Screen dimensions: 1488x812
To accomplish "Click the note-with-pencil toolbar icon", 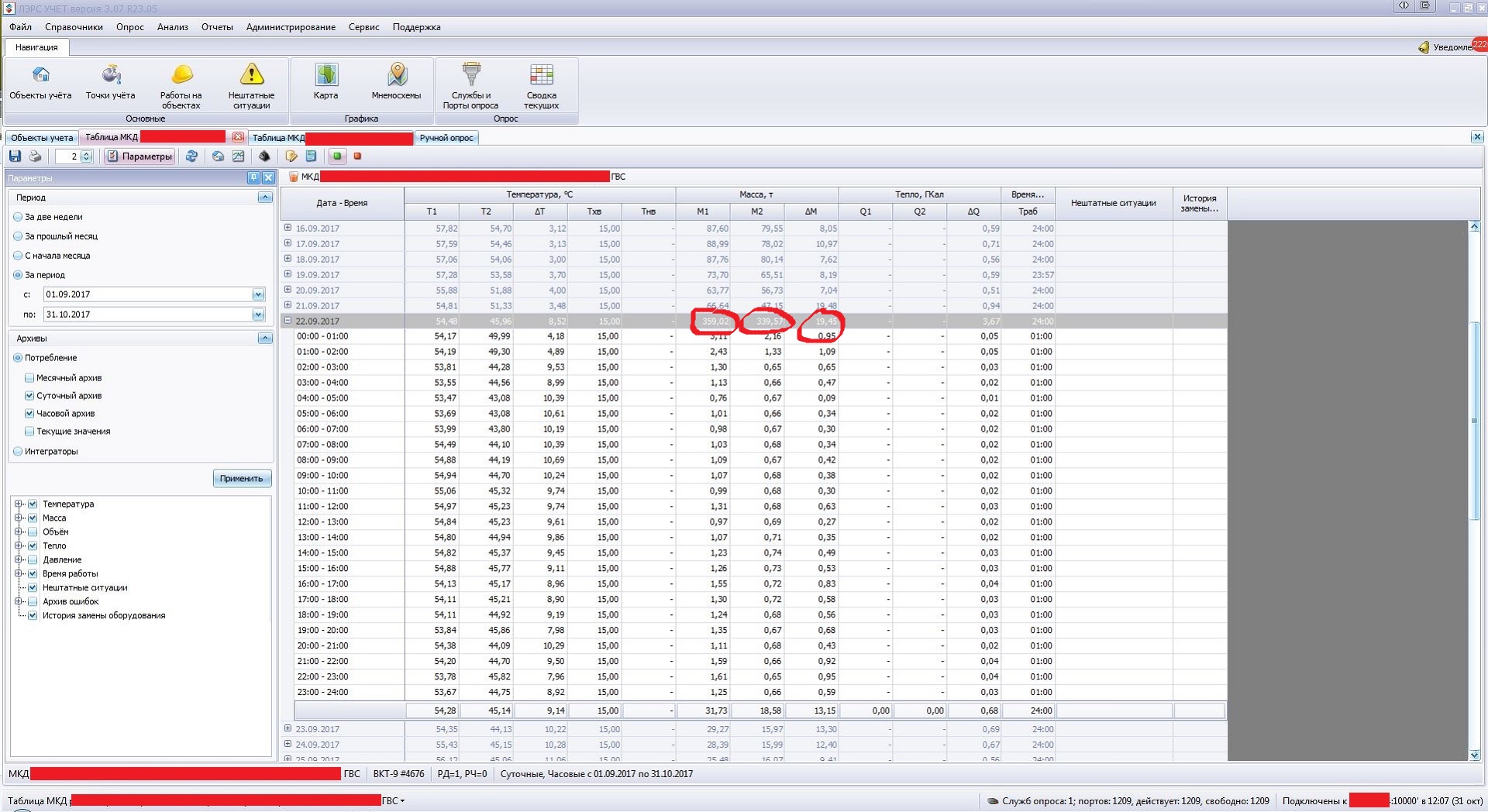I will (x=291, y=157).
